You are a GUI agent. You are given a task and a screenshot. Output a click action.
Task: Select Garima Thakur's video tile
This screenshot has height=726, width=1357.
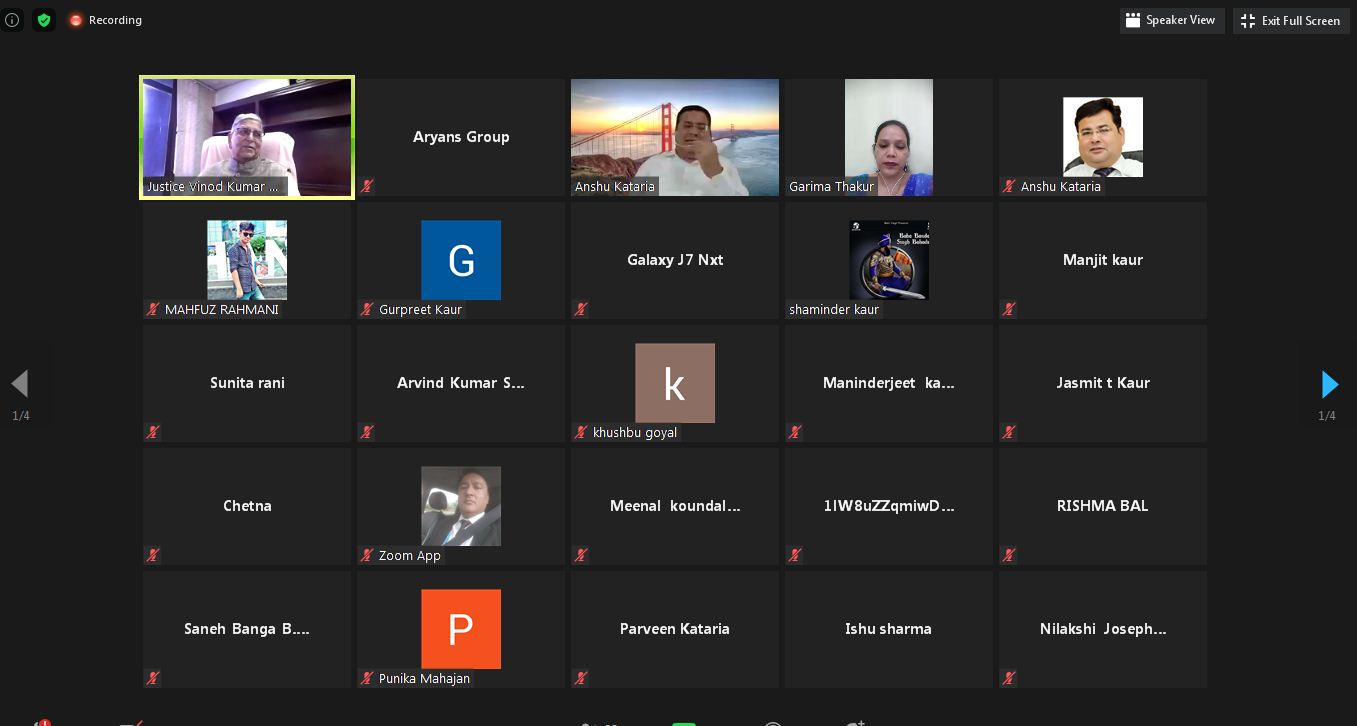point(888,137)
